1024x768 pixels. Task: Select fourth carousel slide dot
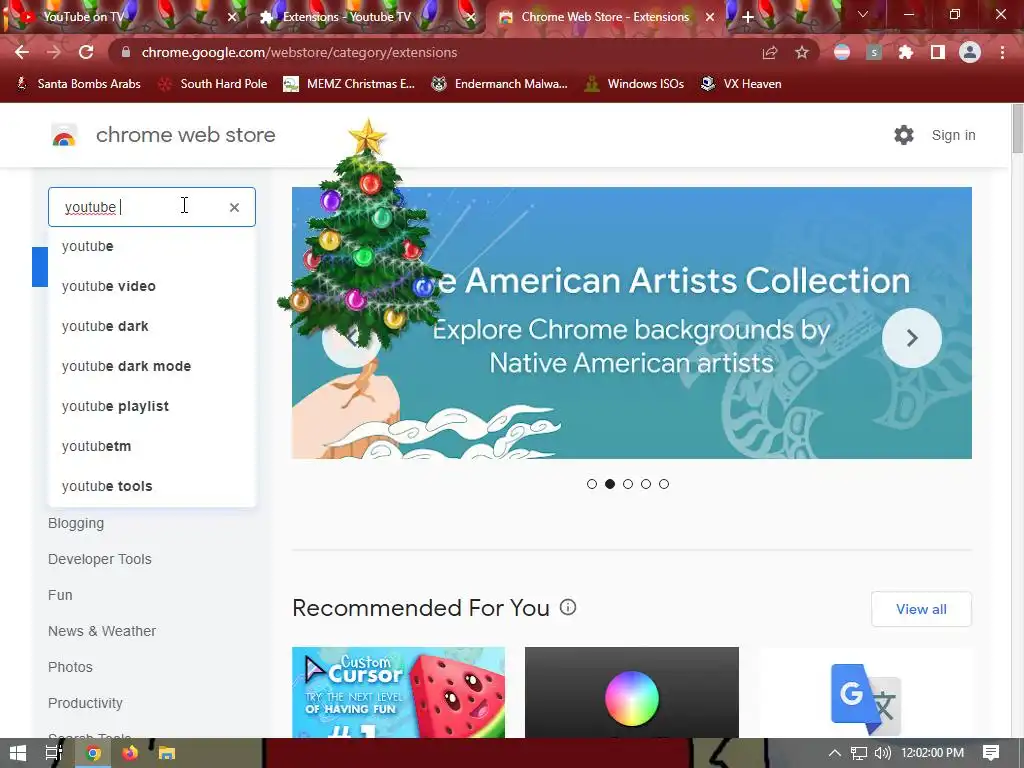point(646,484)
